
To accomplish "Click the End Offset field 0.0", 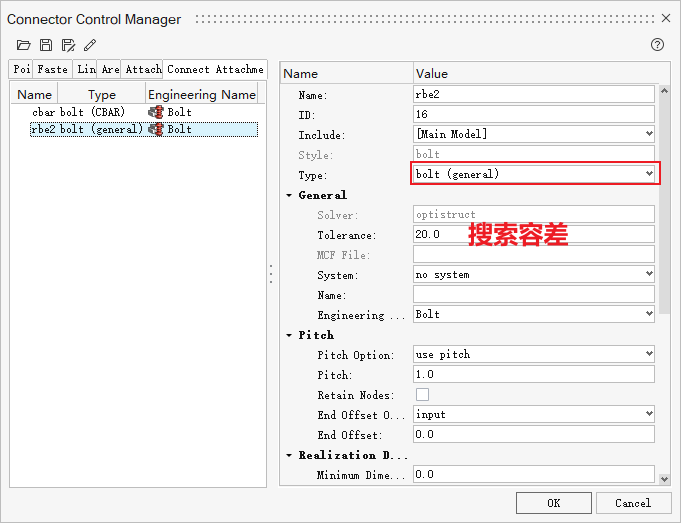I will [534, 434].
